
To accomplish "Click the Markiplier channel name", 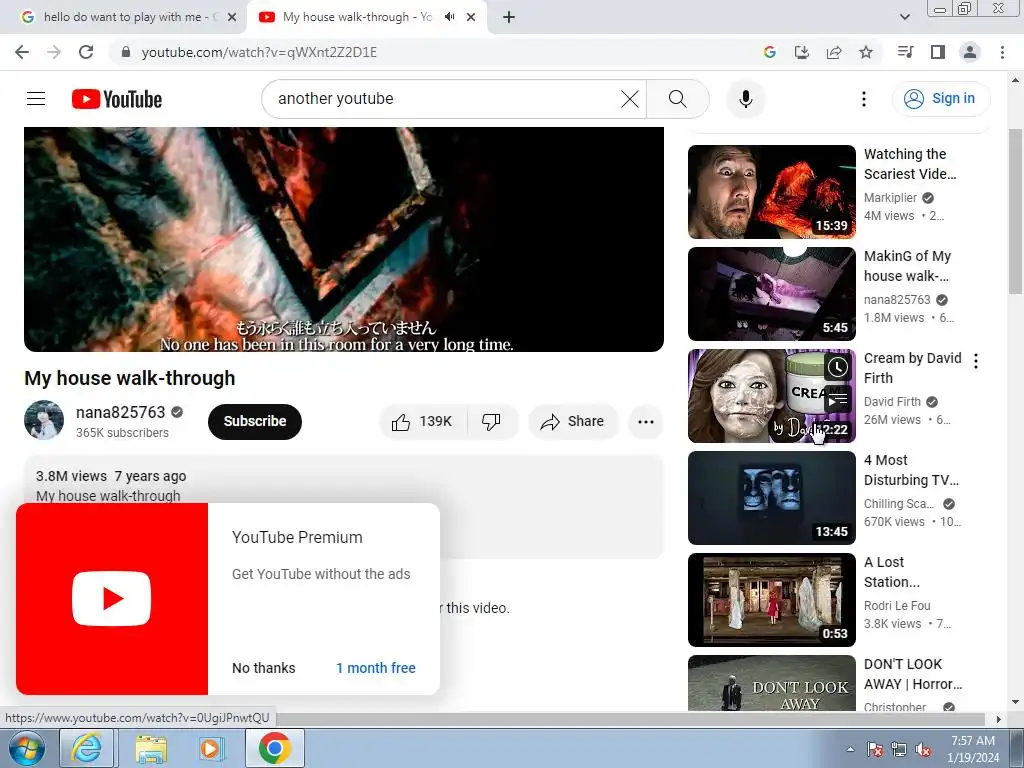I will (890, 198).
